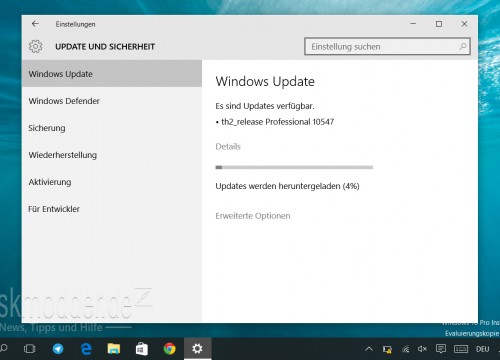Select Für Entwickler in the sidebar
The image size is (500, 360).
(x=112, y=209)
